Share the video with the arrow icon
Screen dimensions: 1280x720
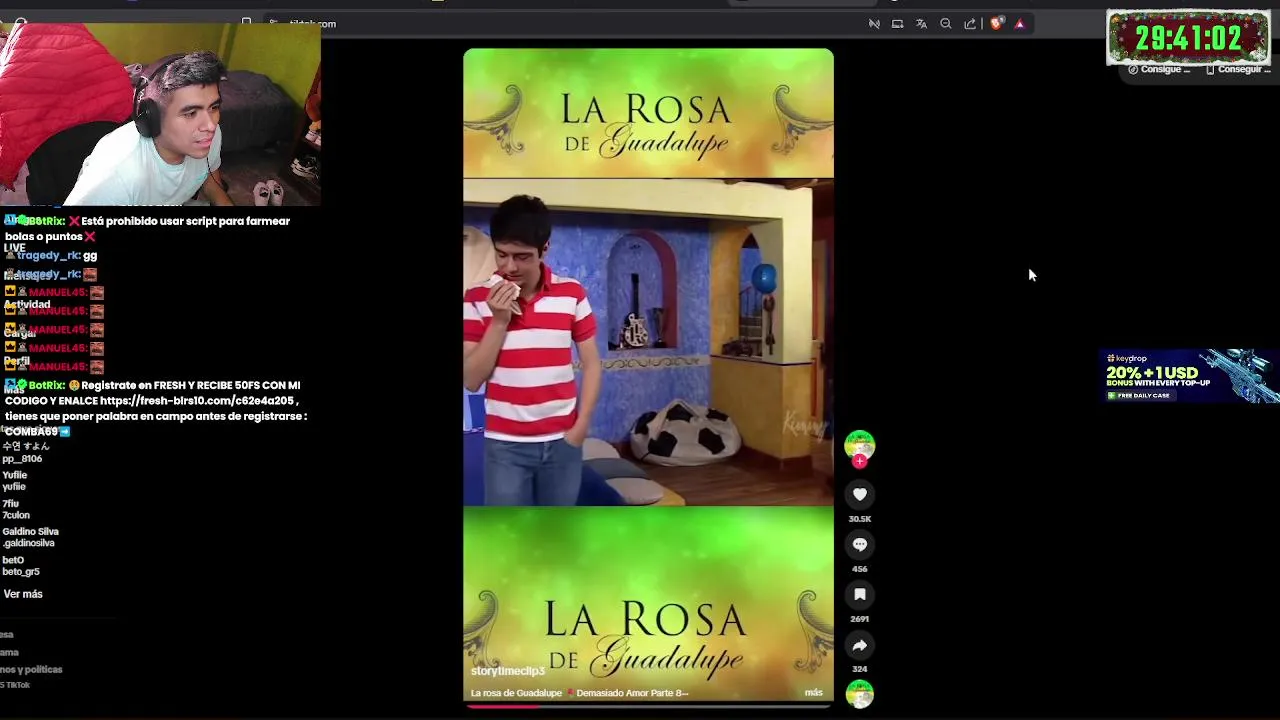point(859,645)
